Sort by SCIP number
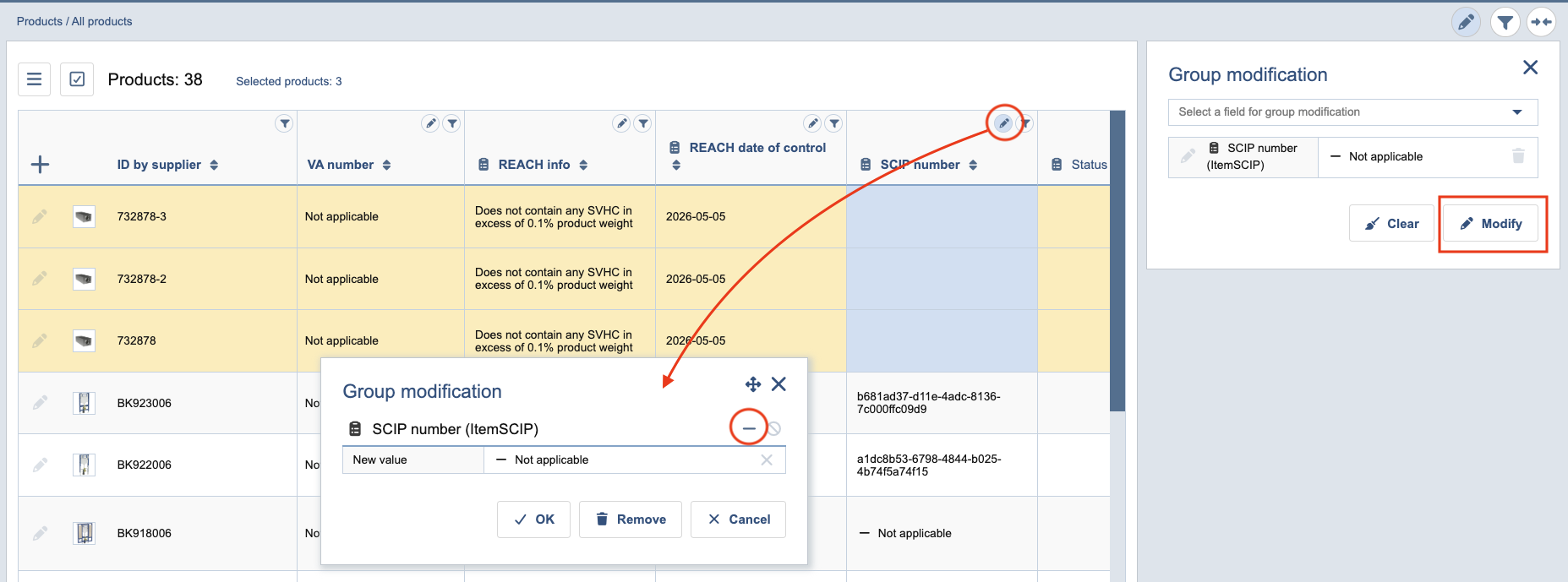 [973, 166]
